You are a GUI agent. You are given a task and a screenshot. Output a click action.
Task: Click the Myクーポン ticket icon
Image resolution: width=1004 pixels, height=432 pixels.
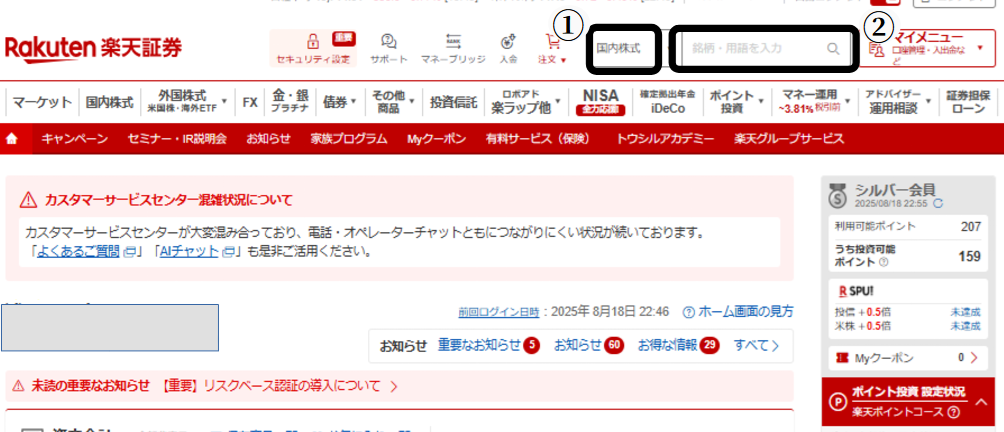coord(843,358)
